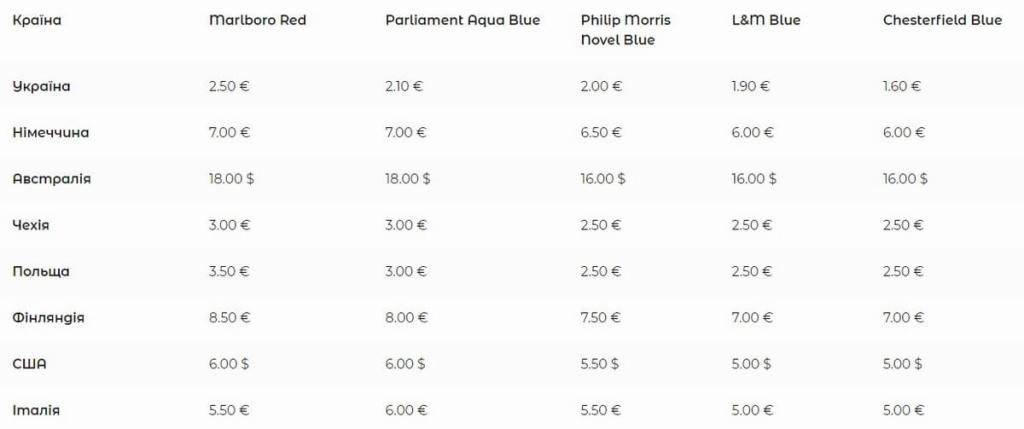Select Ukraine's Chesterfield Blue price 1.60 €

902,86
